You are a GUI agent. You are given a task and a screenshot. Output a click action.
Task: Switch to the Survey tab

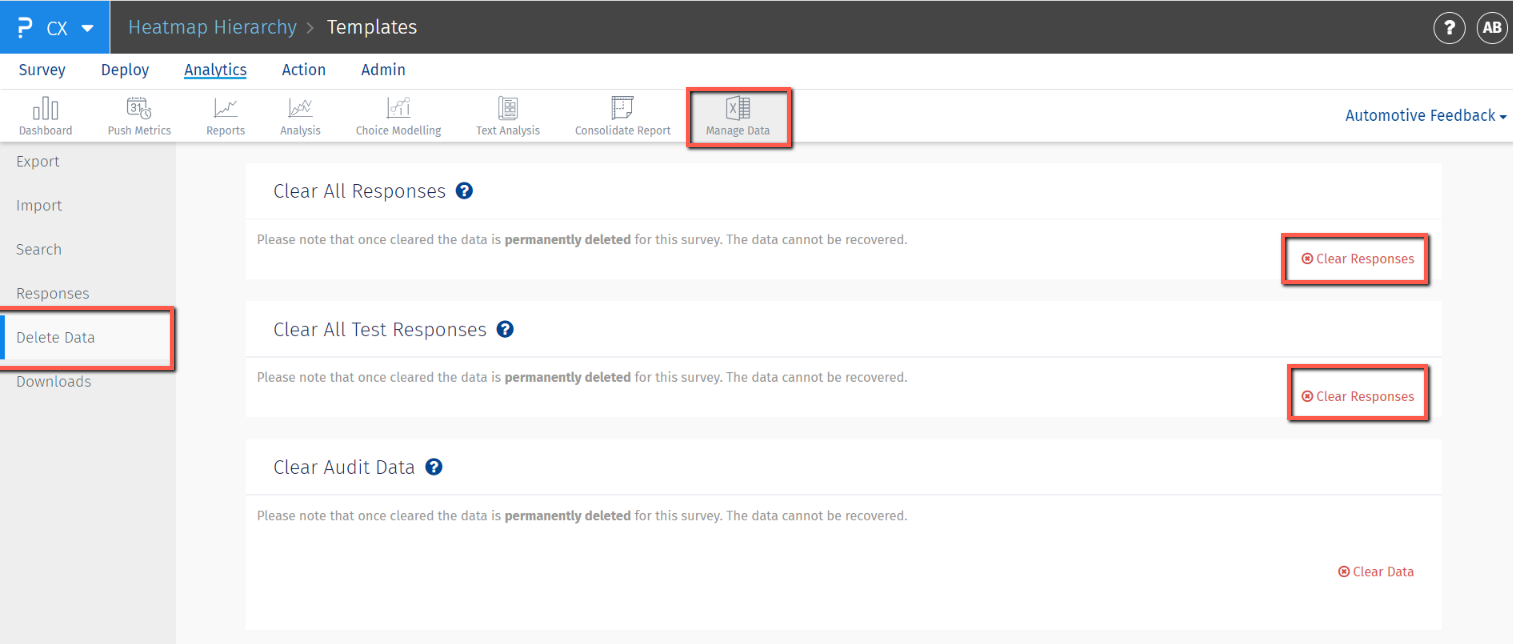point(42,70)
